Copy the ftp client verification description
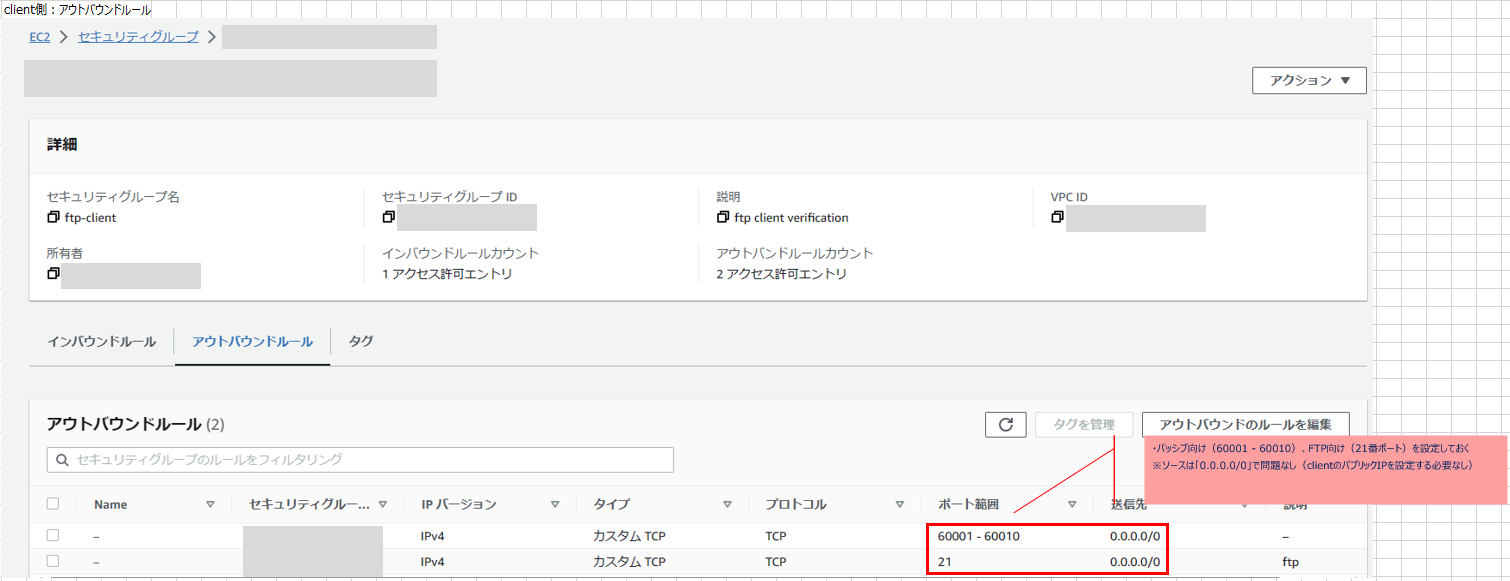This screenshot has height=581, width=1510. pyautogui.click(x=723, y=217)
